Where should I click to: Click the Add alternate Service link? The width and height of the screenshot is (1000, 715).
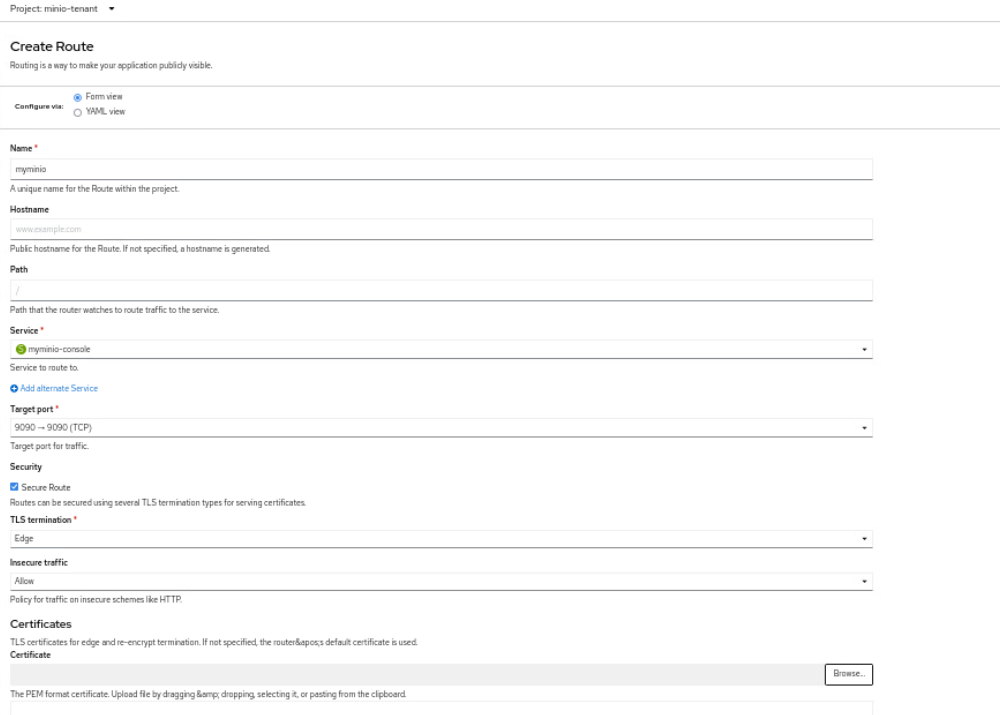coord(59,388)
